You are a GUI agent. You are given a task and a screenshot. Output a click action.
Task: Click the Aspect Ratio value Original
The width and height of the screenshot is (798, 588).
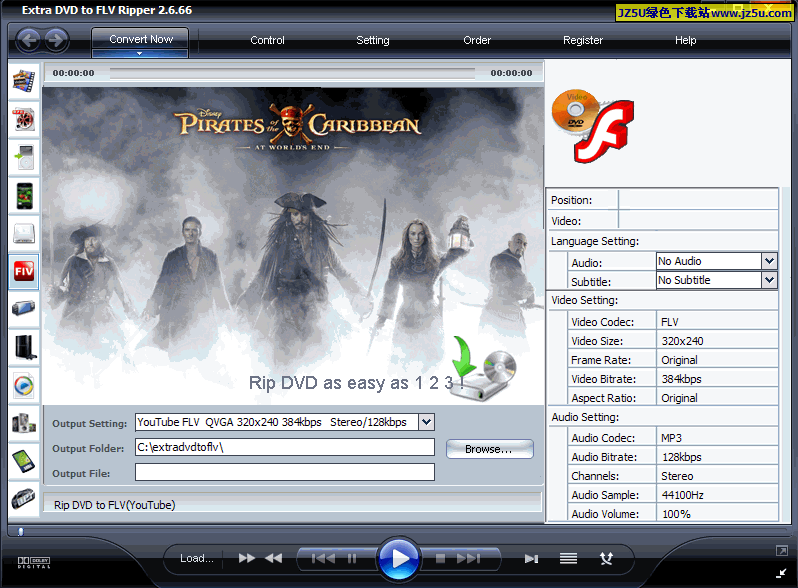pyautogui.click(x=679, y=398)
